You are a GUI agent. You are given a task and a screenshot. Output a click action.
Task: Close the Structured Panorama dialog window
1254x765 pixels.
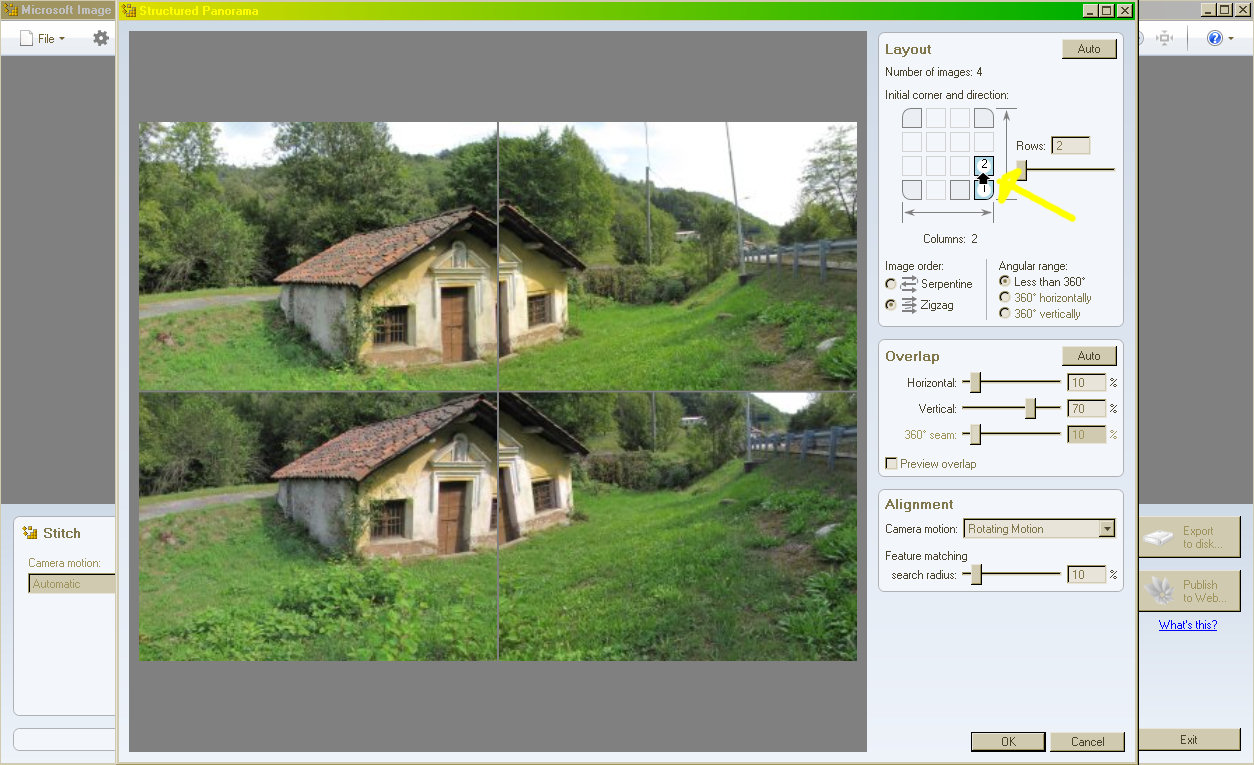1124,10
